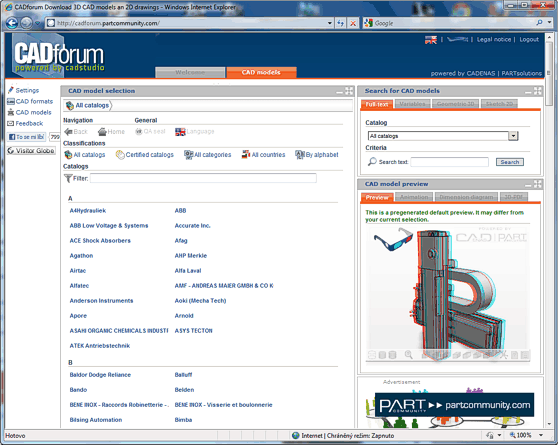The height and width of the screenshot is (445, 558).
Task: Open the ACE Shock Absorbers catalog
Action: 100,241
